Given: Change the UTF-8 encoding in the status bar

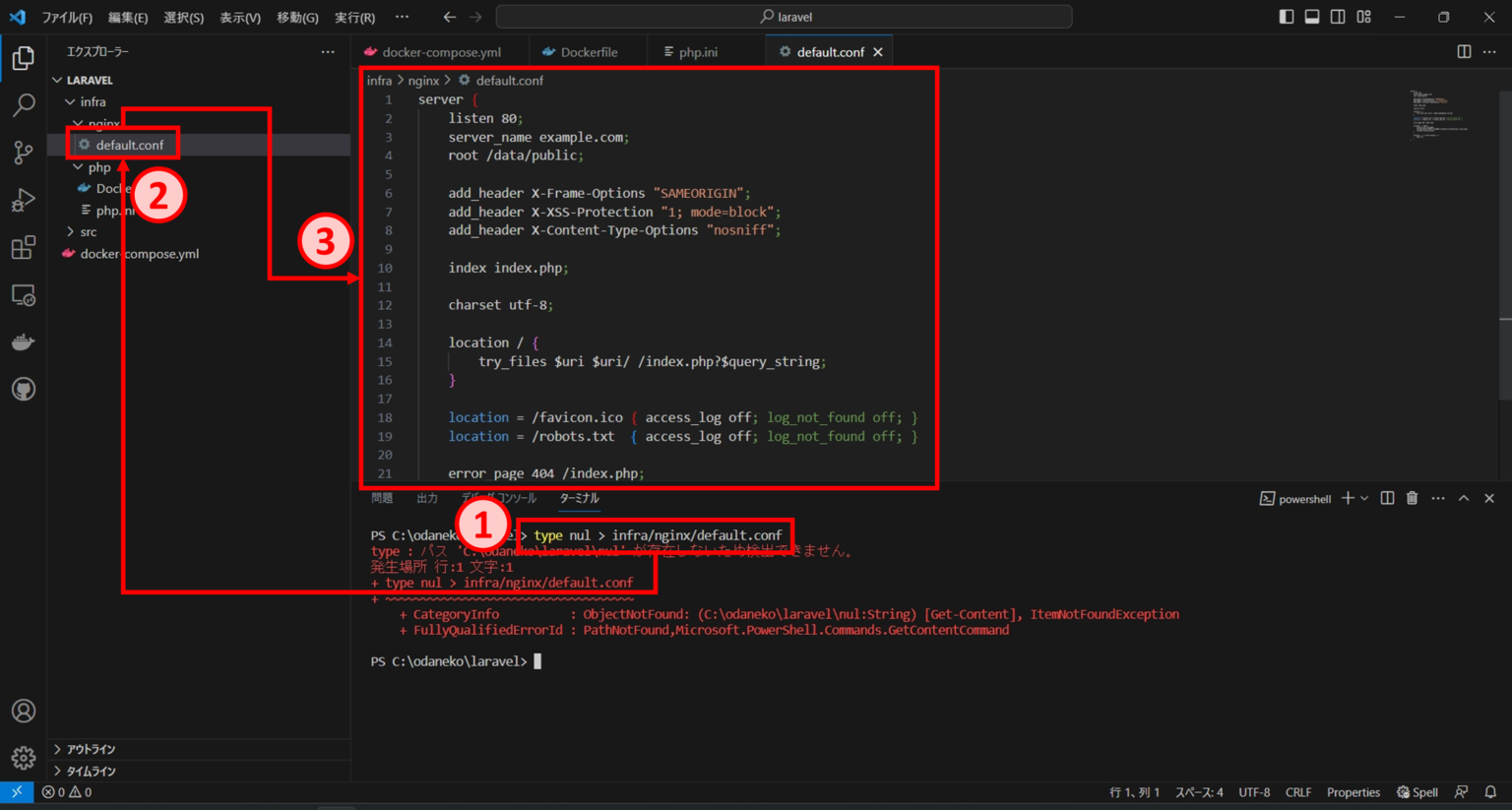Looking at the screenshot, I should click(1254, 791).
